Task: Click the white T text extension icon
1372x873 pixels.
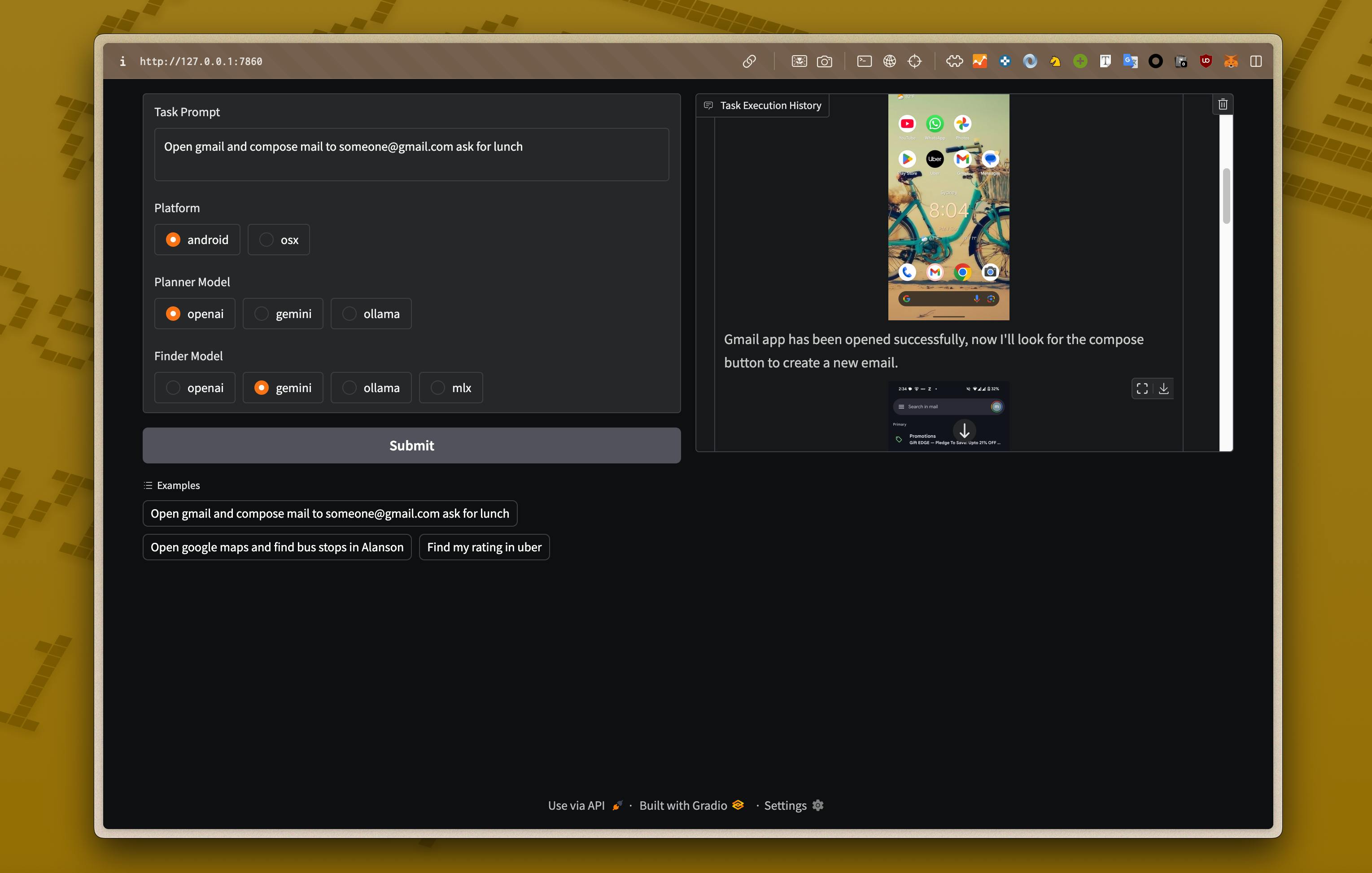Action: (x=1105, y=61)
